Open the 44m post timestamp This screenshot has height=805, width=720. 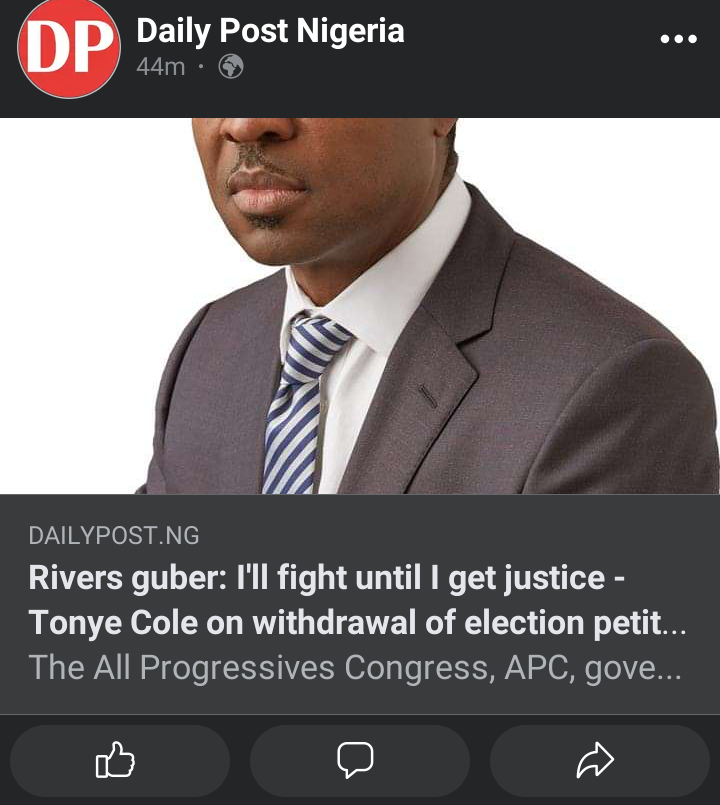160,67
